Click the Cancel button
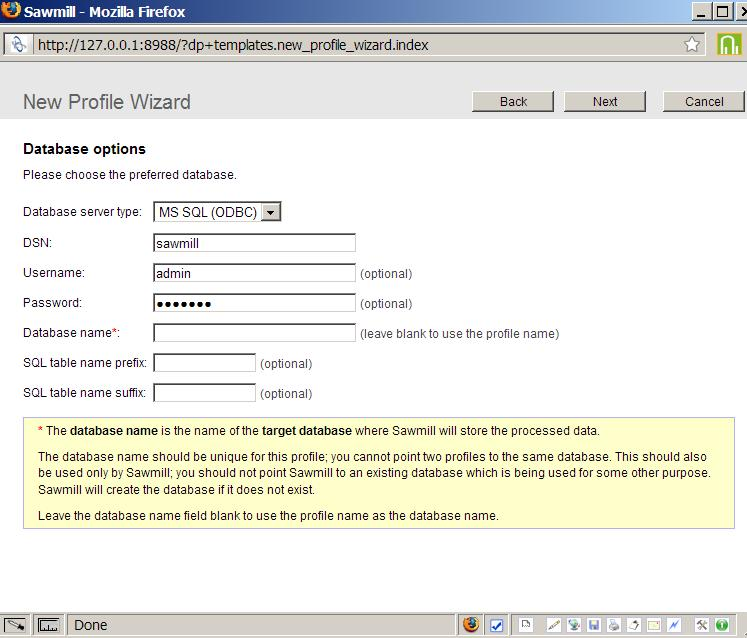 pos(704,101)
